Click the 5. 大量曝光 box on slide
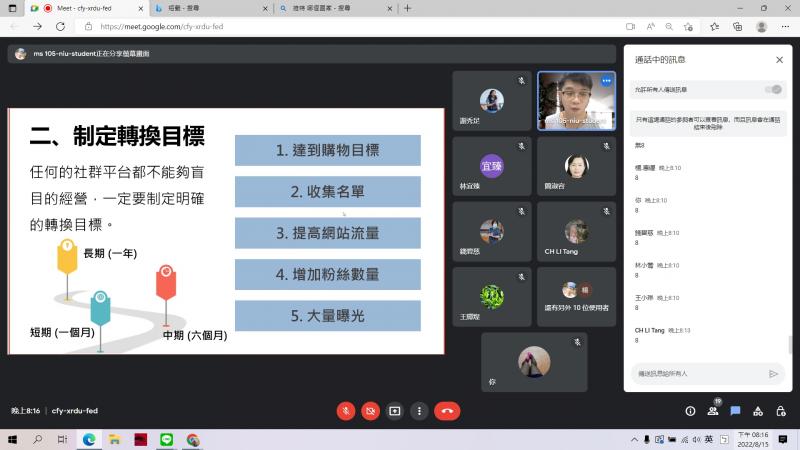The height and width of the screenshot is (450, 800). tap(328, 316)
